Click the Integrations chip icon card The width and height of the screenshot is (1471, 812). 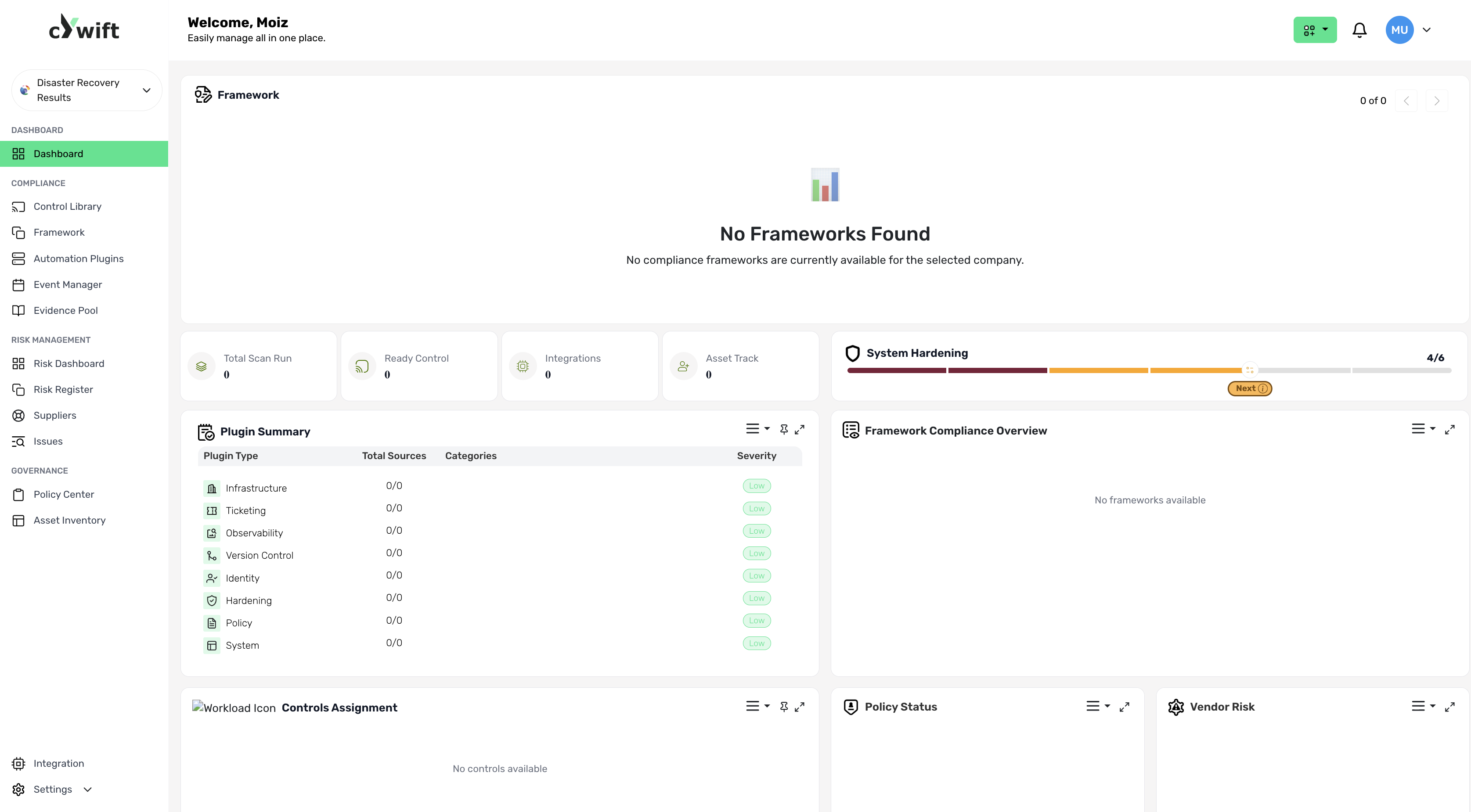tap(523, 366)
